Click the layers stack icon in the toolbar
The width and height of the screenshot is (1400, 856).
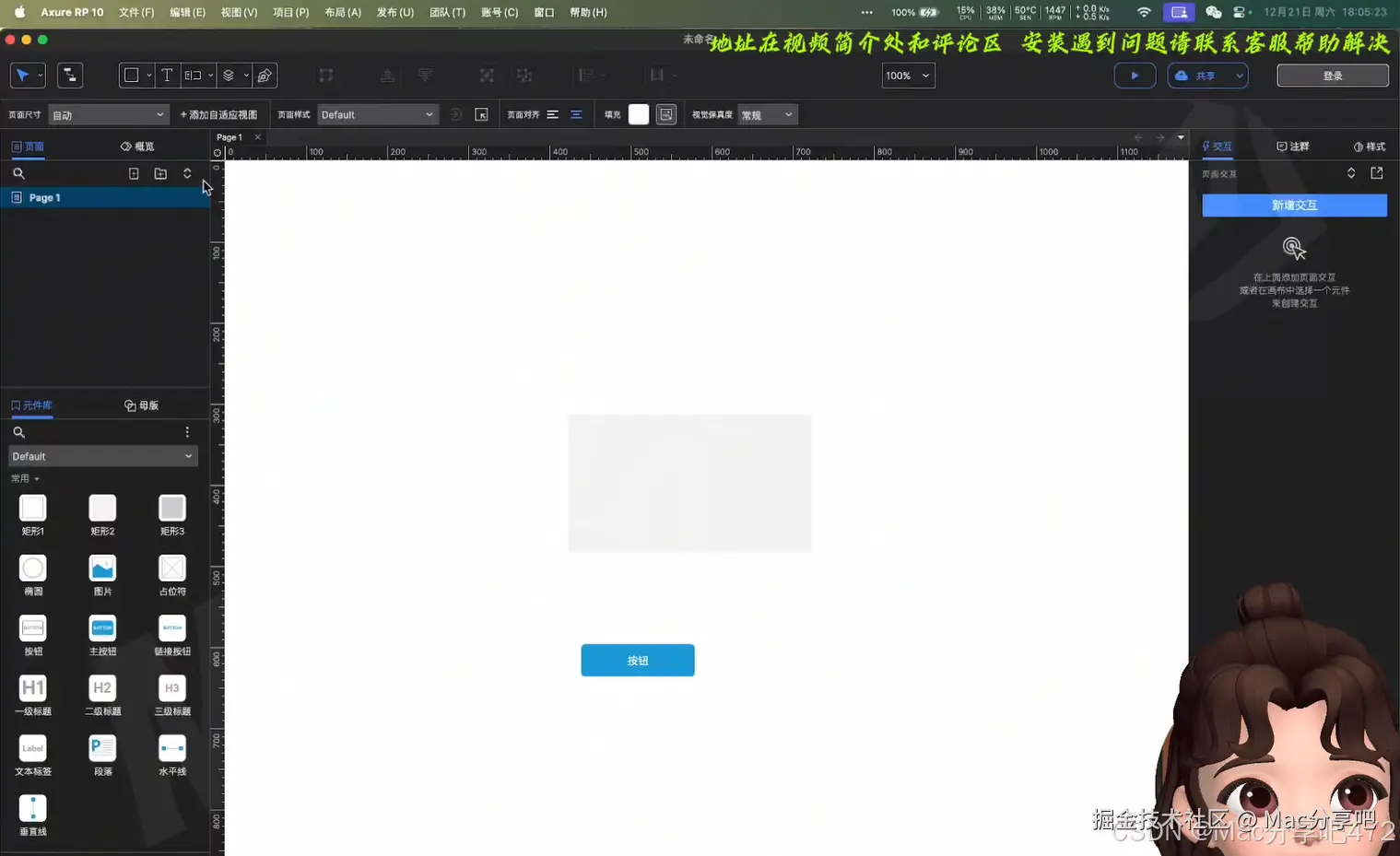[x=229, y=75]
